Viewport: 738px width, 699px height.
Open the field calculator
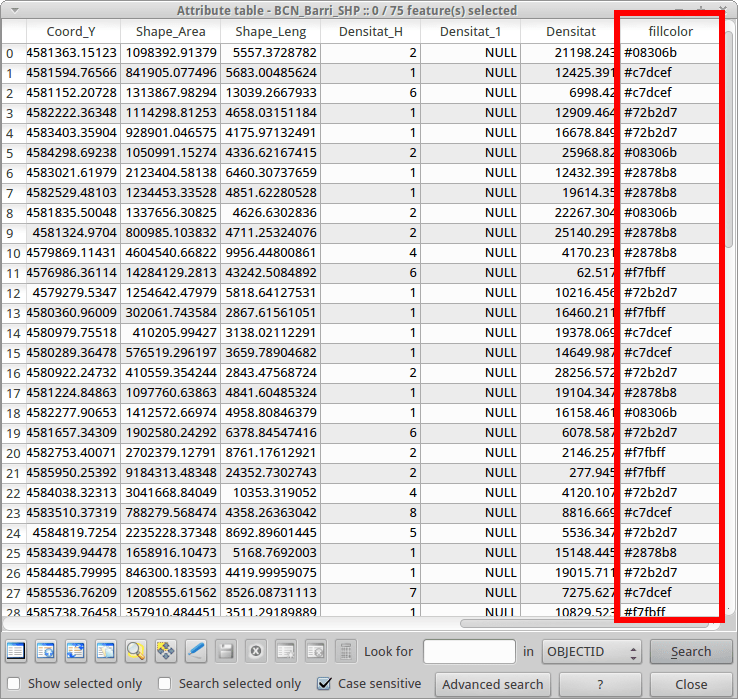pos(346,651)
